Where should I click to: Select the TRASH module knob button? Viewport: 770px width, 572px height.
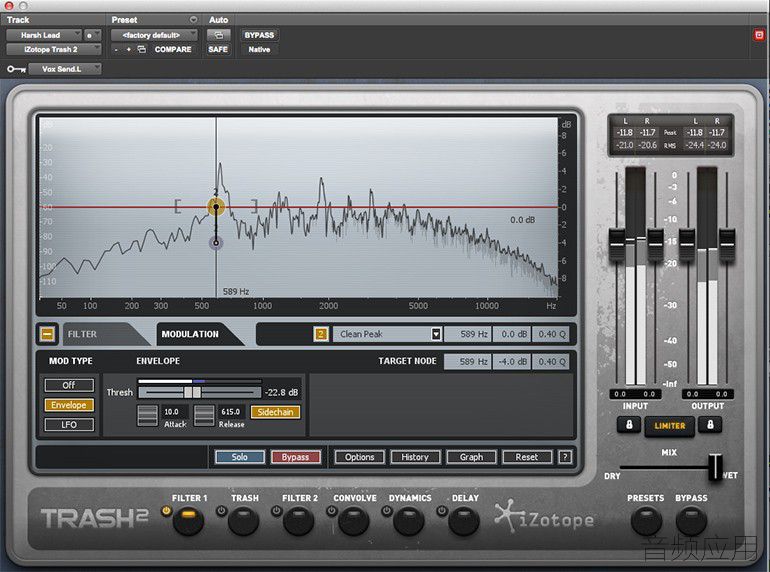pos(244,521)
